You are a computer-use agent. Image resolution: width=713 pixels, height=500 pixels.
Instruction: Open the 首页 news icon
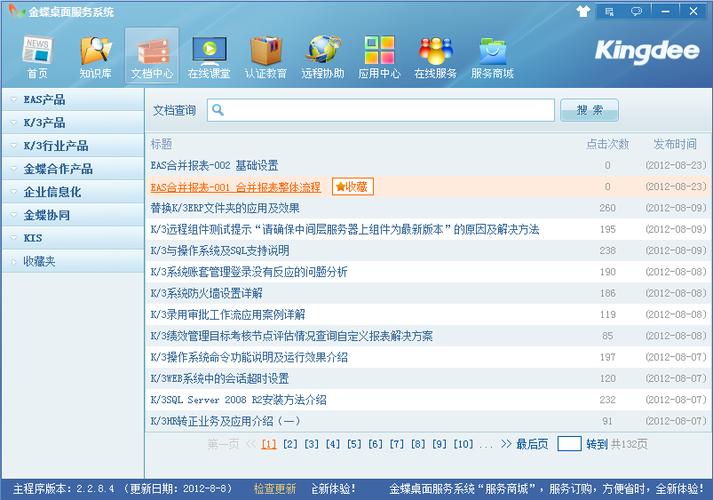37,57
